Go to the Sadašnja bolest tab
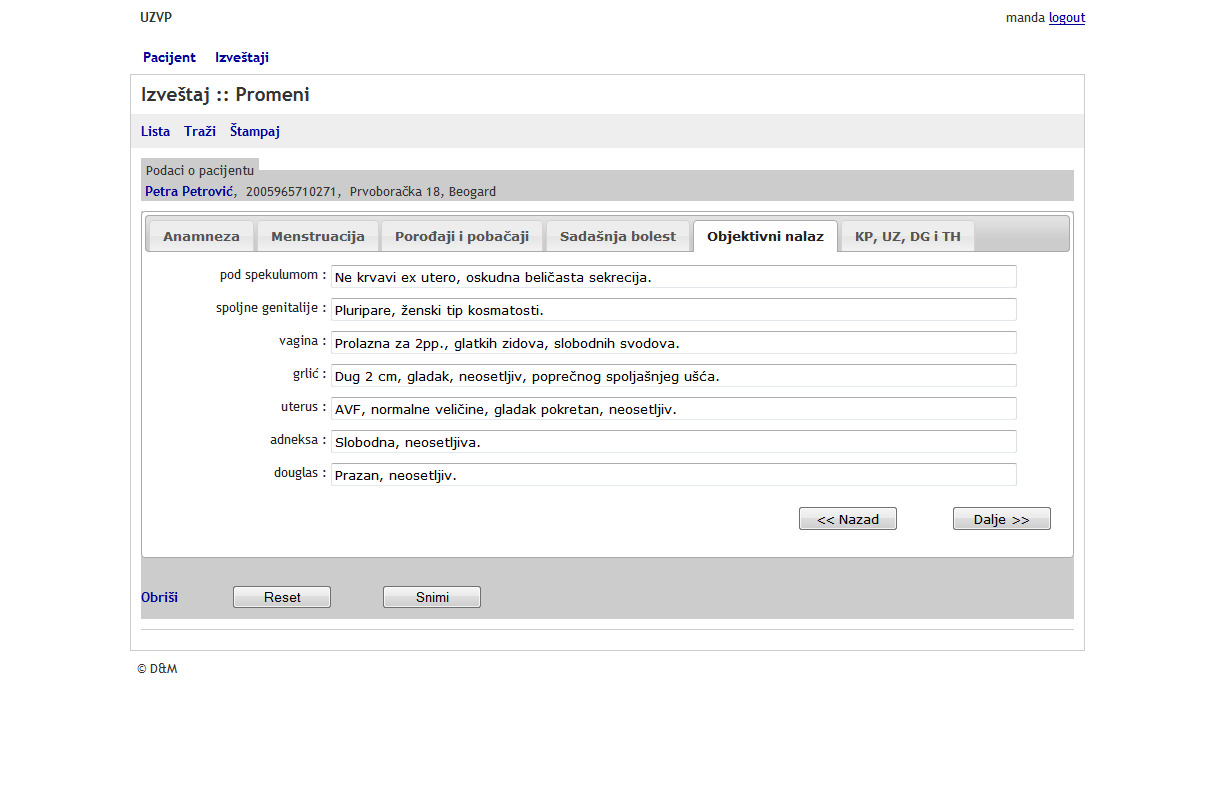Viewport: 1214px width, 805px height. tap(618, 237)
